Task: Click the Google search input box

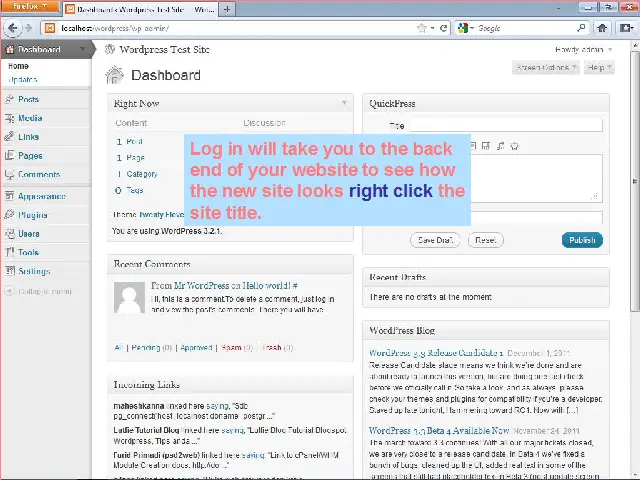Action: (x=525, y=28)
